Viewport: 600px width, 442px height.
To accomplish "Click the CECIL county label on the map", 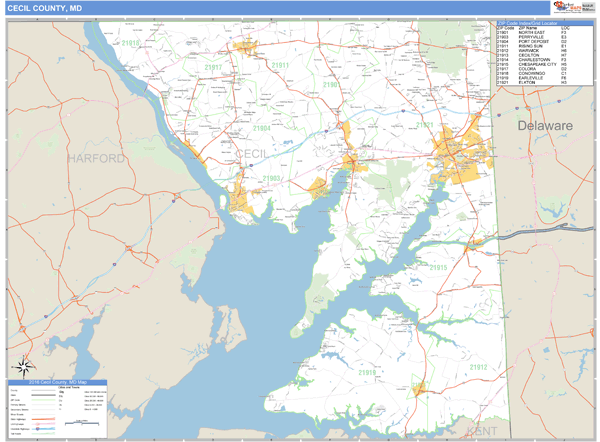I will [x=252, y=154].
